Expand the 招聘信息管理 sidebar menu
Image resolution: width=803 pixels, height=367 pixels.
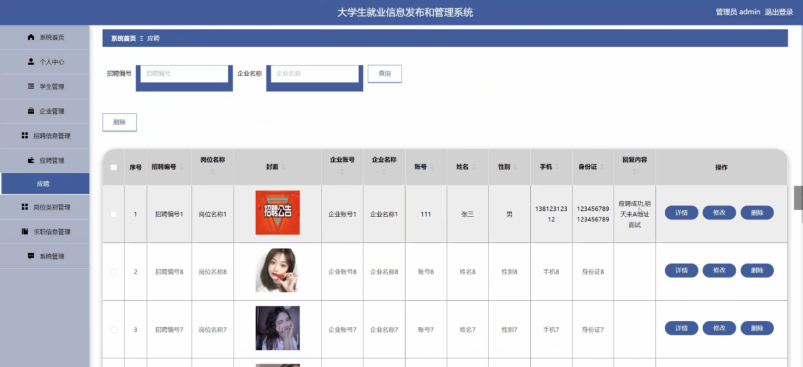pos(45,136)
